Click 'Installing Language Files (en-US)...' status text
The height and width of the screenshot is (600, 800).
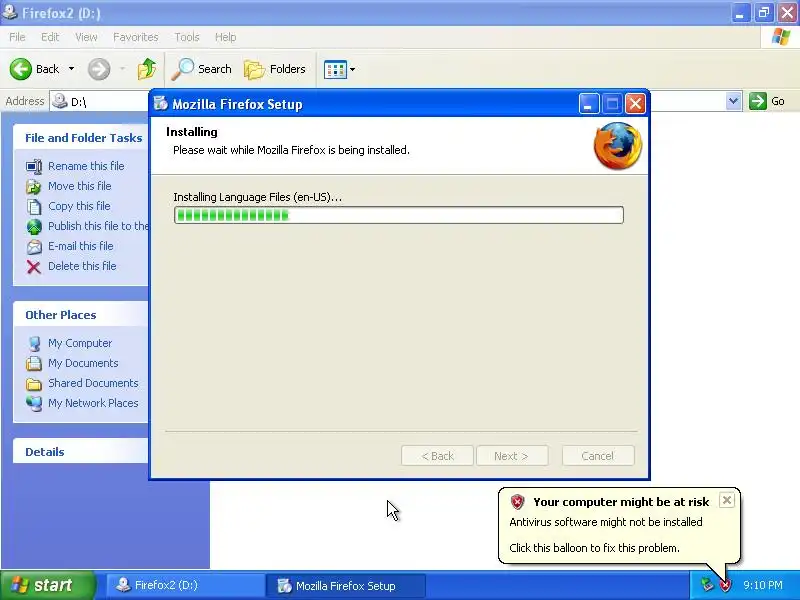pyautogui.click(x=258, y=197)
